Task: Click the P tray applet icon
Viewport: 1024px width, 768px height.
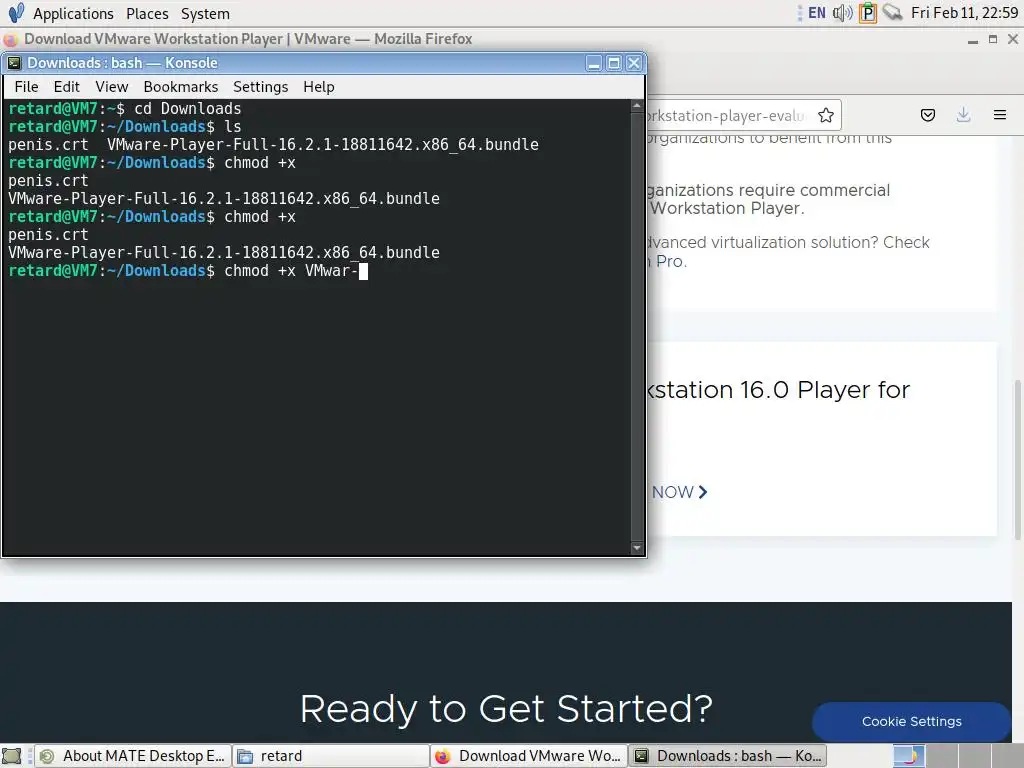Action: point(868,12)
